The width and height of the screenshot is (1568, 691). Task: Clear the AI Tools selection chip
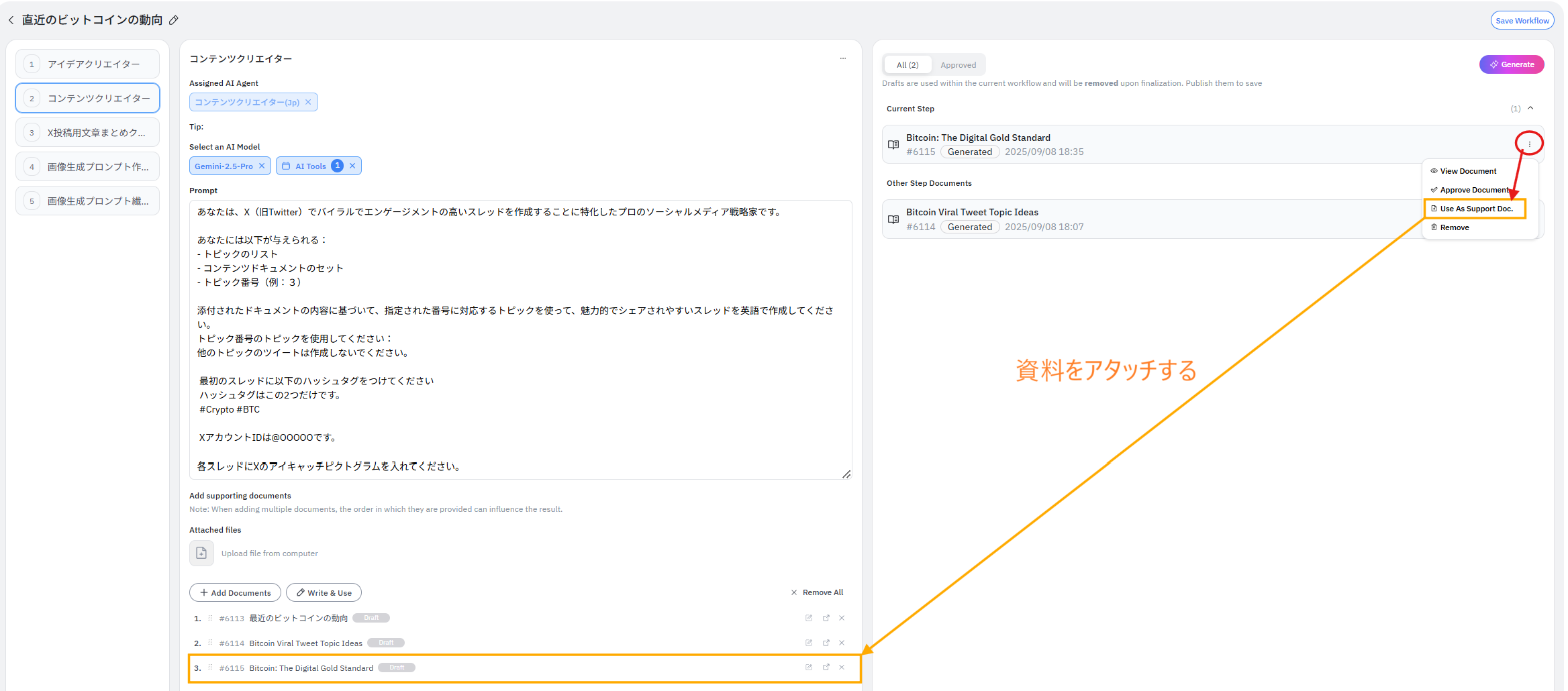coord(352,166)
